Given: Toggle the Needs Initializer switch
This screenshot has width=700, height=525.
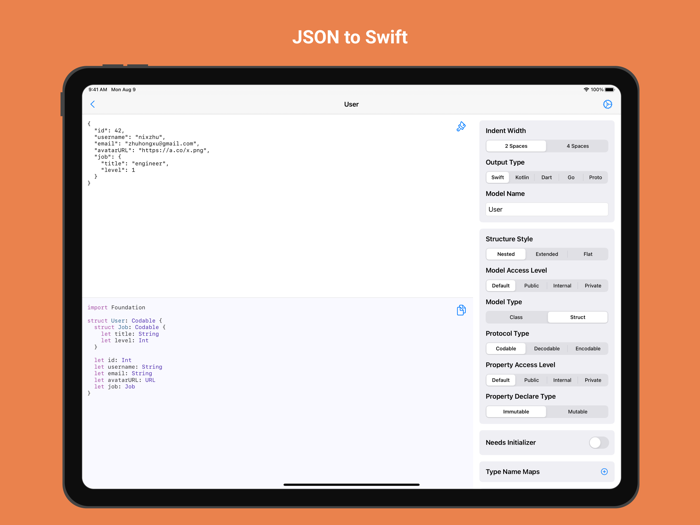Looking at the screenshot, I should (x=598, y=442).
